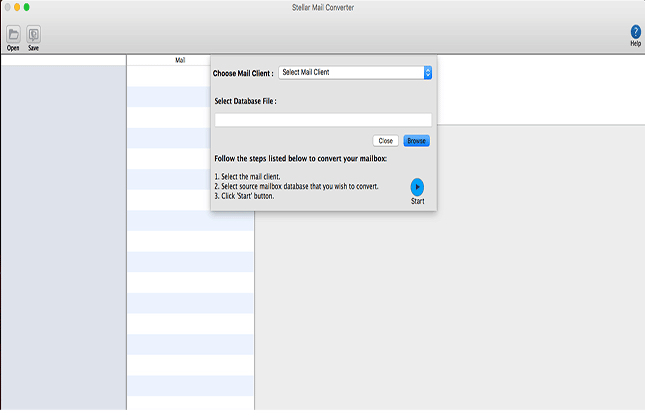Click the text '1. Select the mail client.'
The image size is (645, 420).
(247, 176)
